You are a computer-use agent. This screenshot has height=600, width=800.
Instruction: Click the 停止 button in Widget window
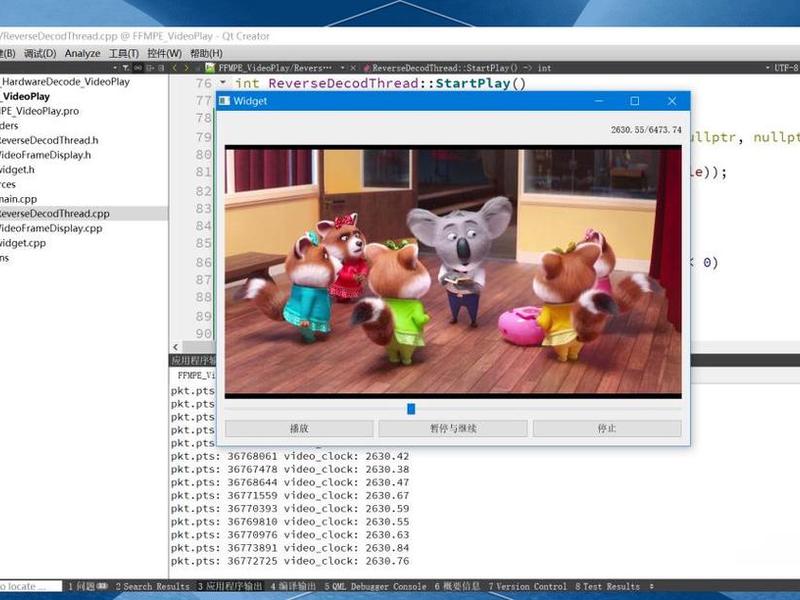(x=607, y=429)
